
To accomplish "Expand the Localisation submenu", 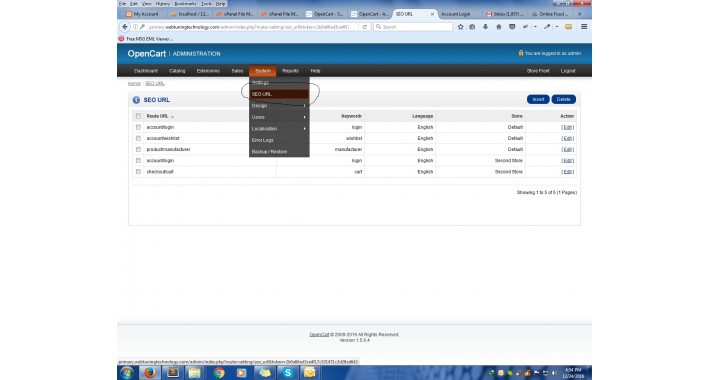I will [x=279, y=129].
